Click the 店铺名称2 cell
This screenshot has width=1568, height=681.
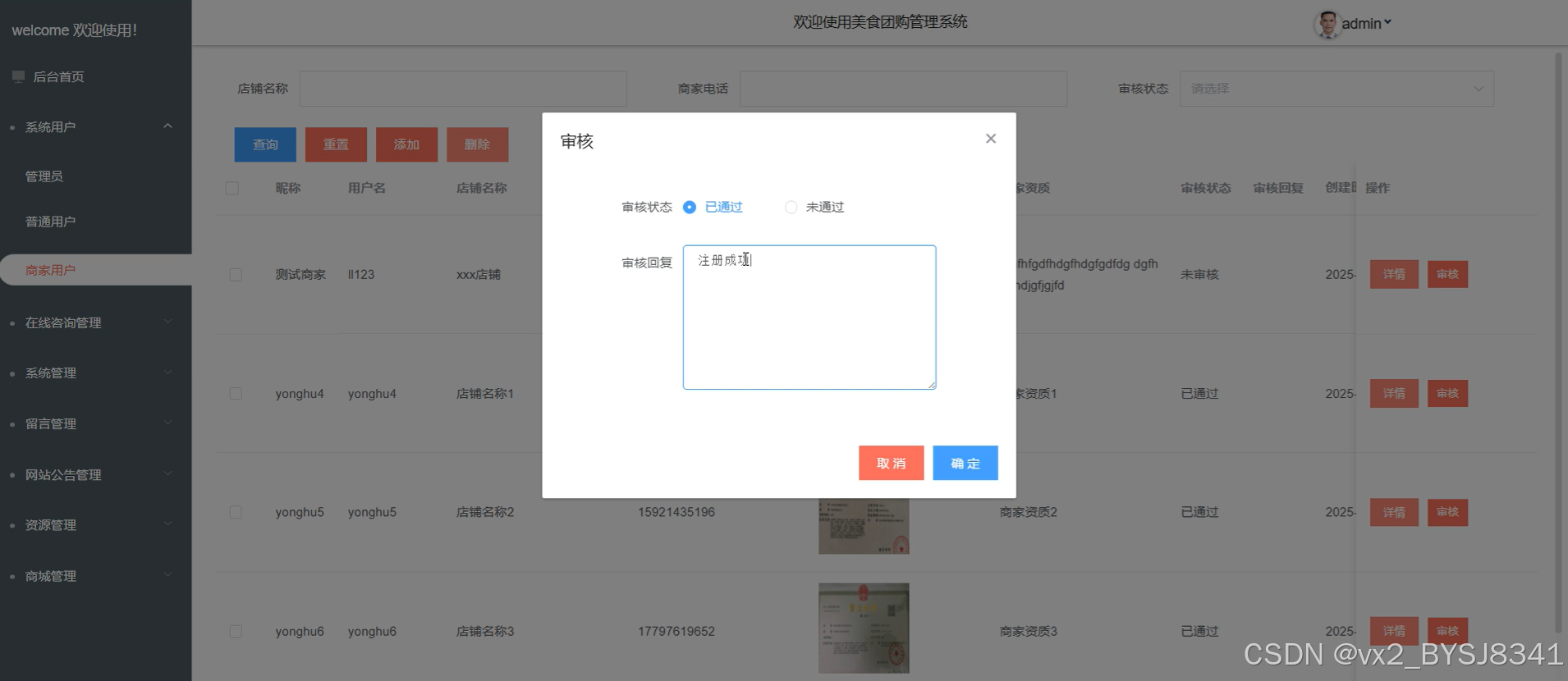(485, 512)
